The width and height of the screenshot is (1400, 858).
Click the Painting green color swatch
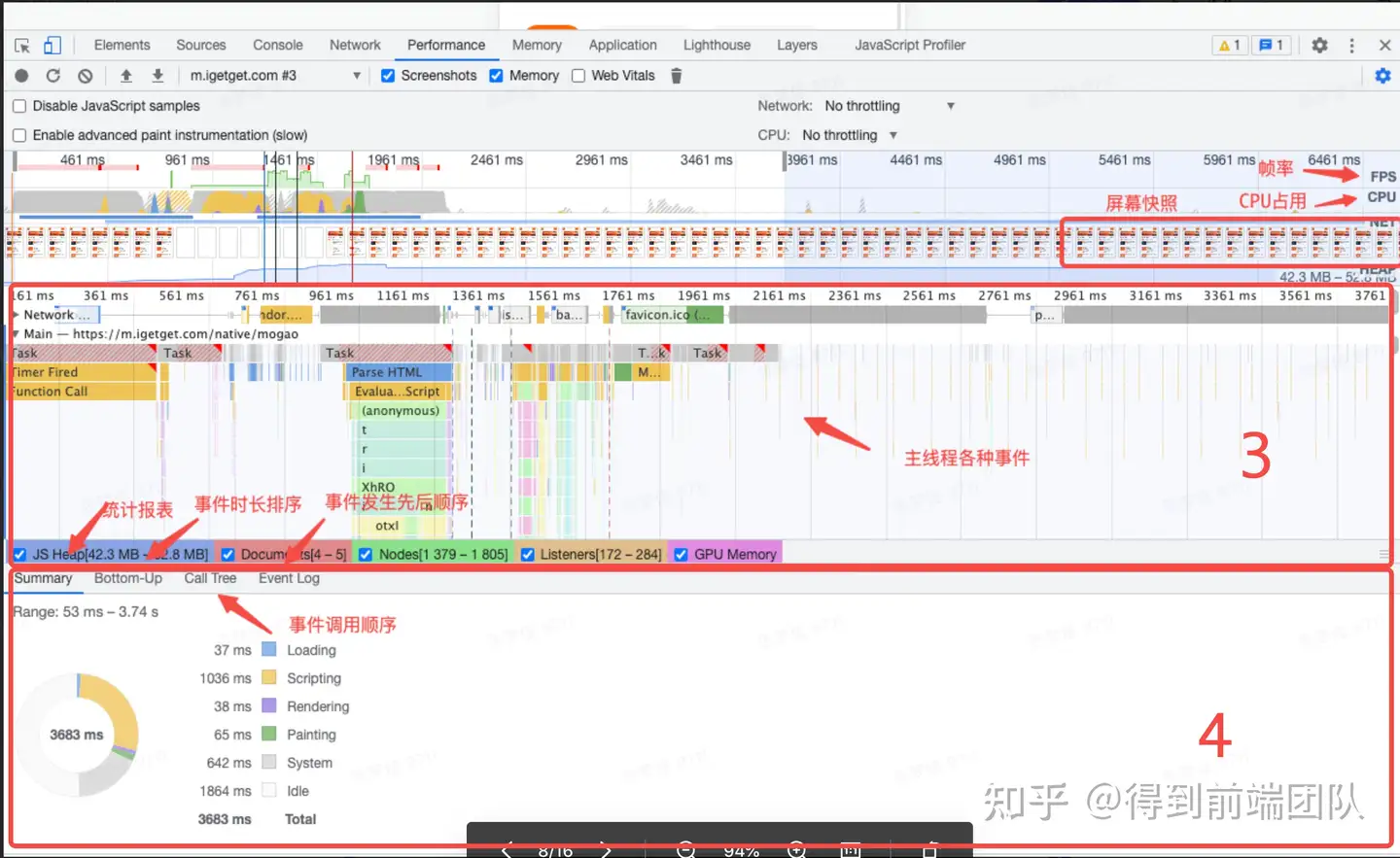[269, 734]
